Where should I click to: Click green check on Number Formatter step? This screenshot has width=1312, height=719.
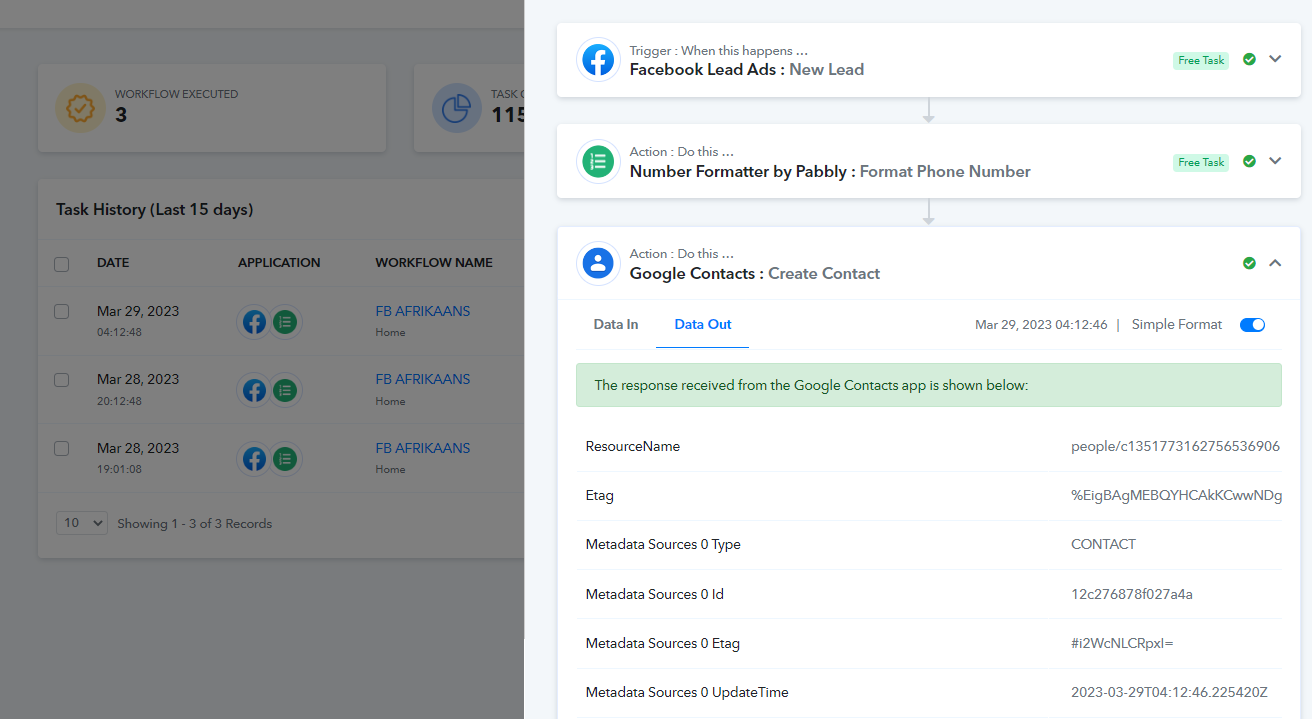pos(1249,161)
